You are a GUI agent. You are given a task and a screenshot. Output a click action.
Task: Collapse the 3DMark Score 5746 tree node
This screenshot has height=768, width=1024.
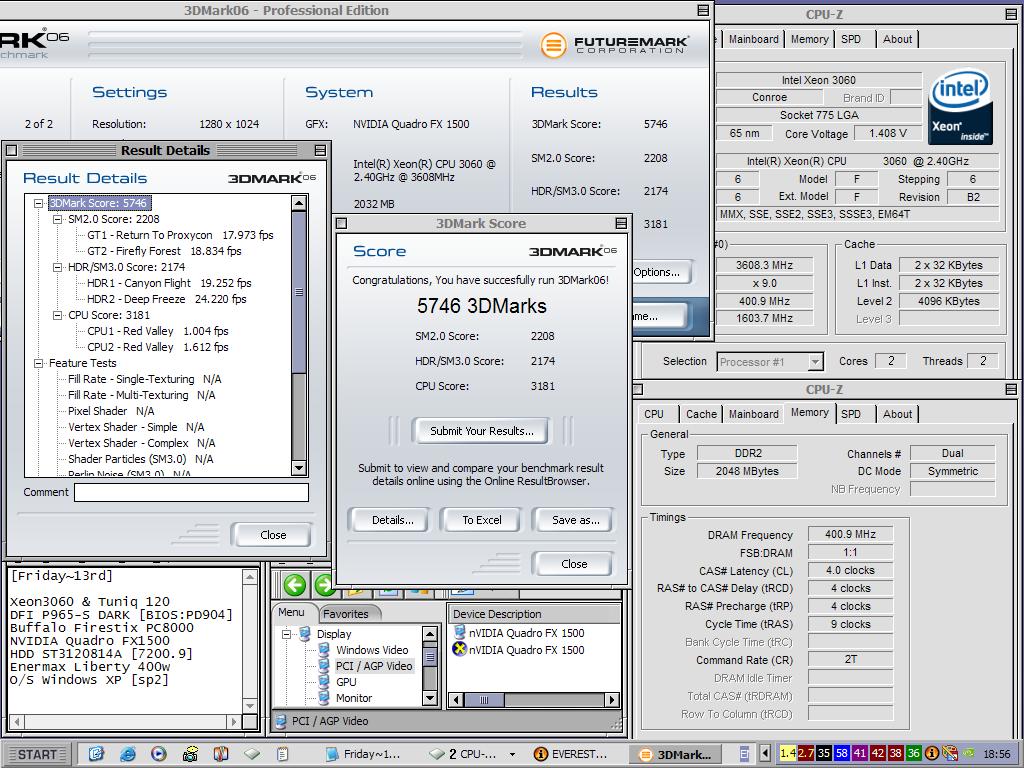click(39, 203)
